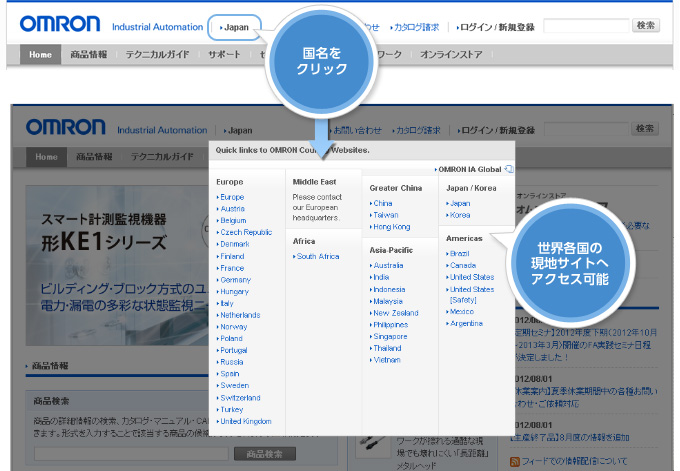The width and height of the screenshot is (680, 471).
Task: Select Norway in the Europe list
Action: point(232,327)
